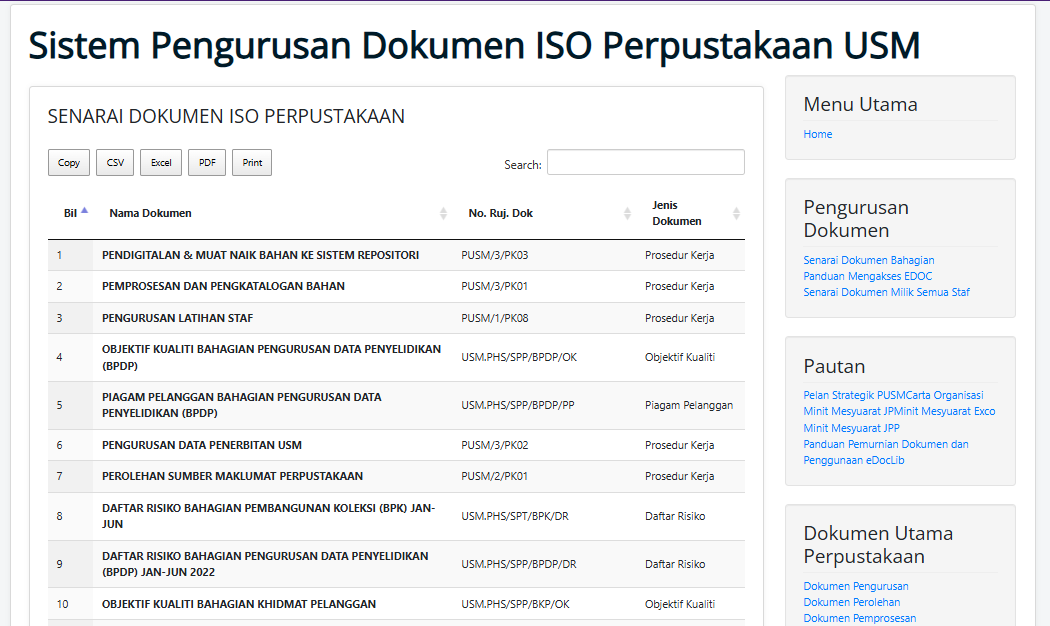Open Senarai Dokumen Bahagian link
Viewport: 1050px width, 626px height.
(x=868, y=260)
